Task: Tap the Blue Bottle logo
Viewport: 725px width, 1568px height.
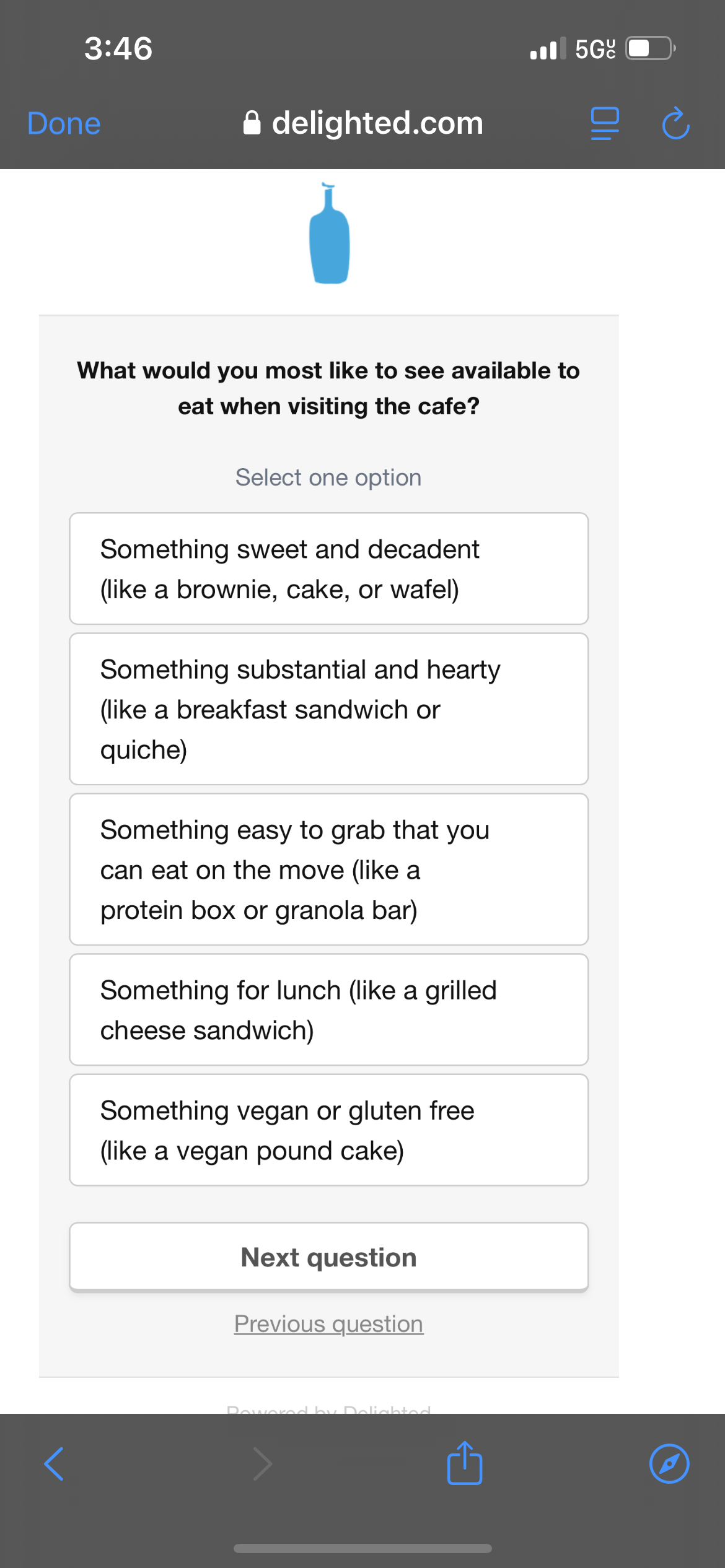Action: click(330, 234)
